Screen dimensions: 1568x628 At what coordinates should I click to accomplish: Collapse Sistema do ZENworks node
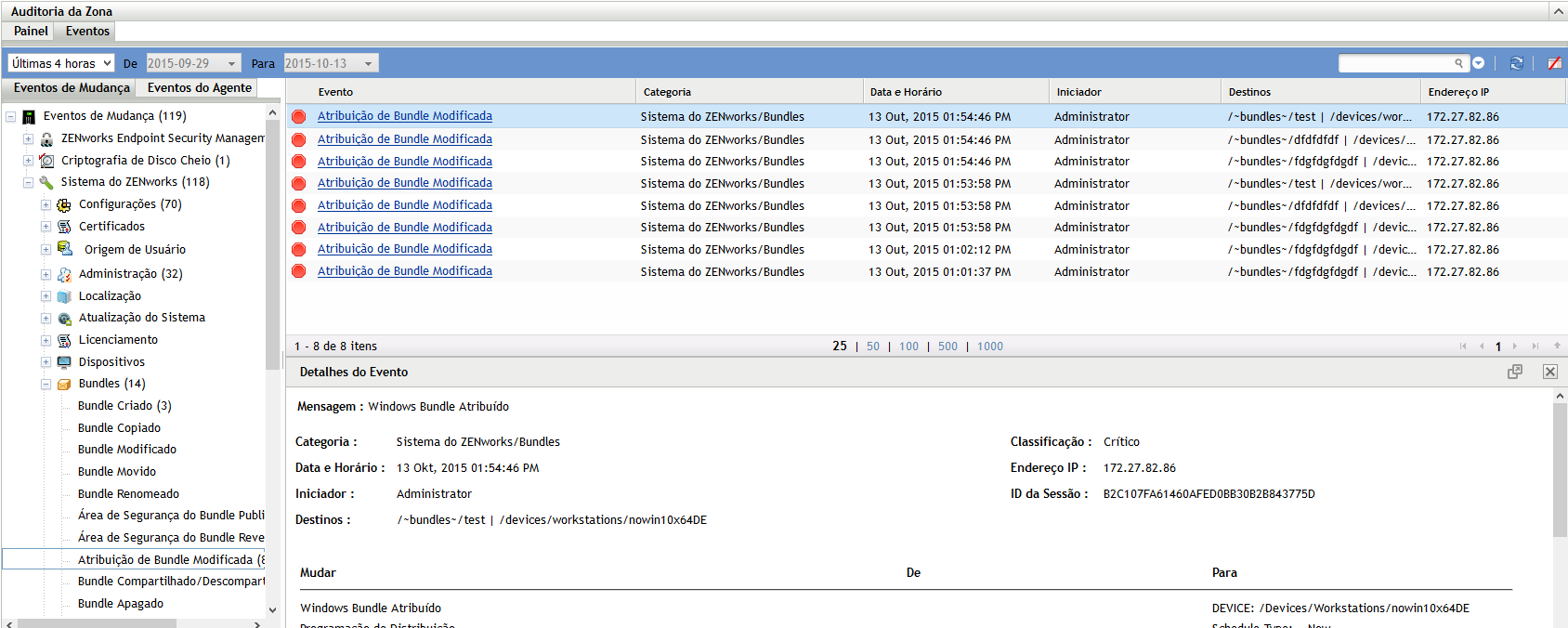(x=28, y=183)
